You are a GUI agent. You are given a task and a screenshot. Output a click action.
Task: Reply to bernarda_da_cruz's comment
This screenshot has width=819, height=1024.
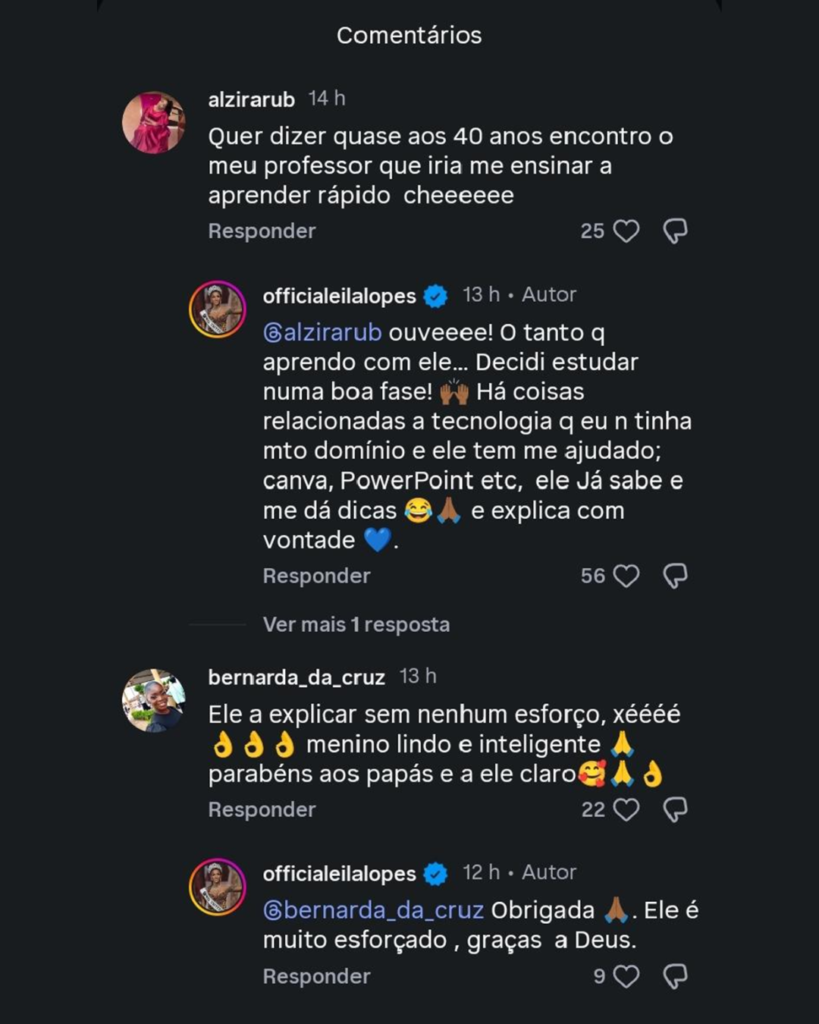(x=262, y=809)
